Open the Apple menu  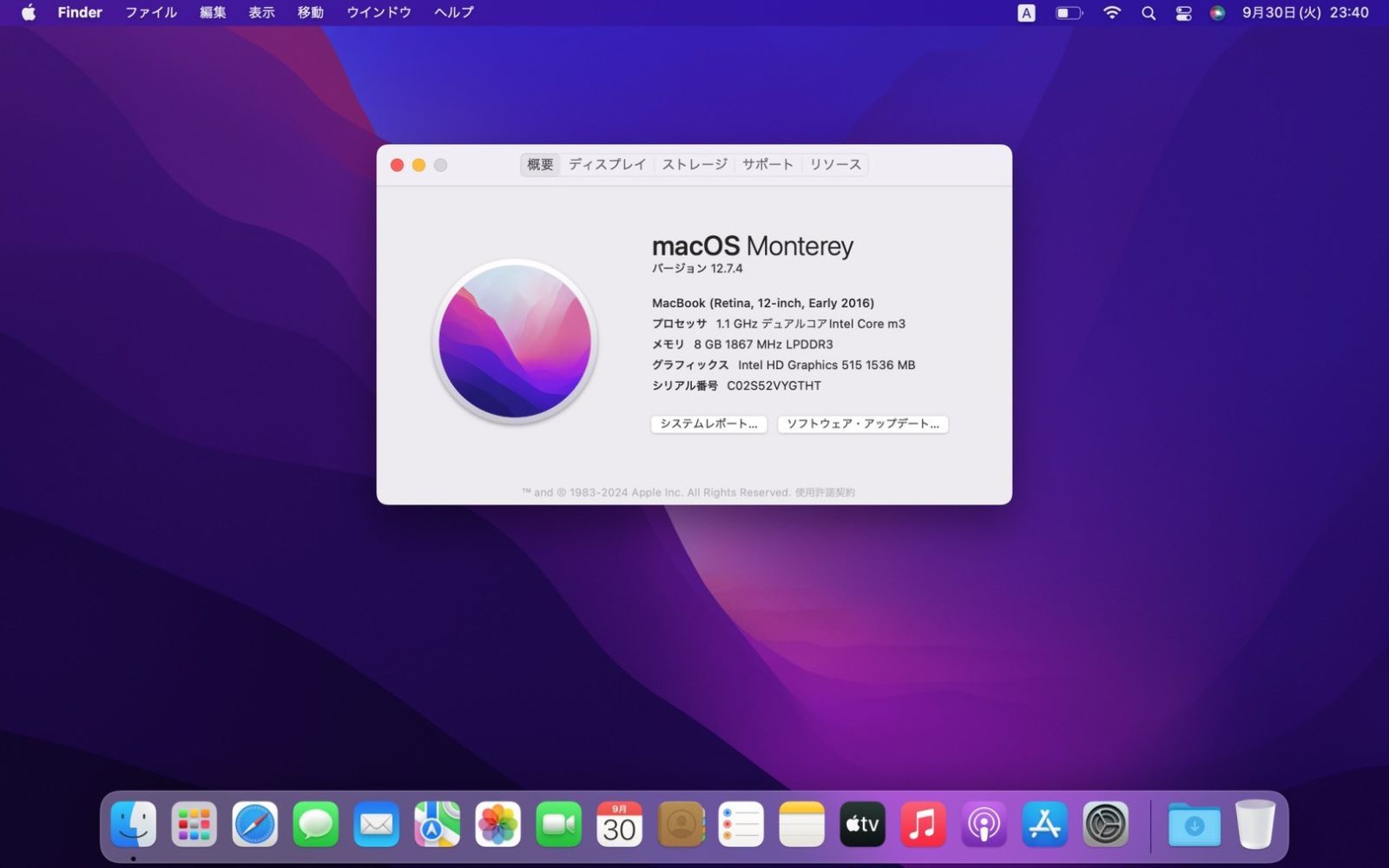pos(29,13)
